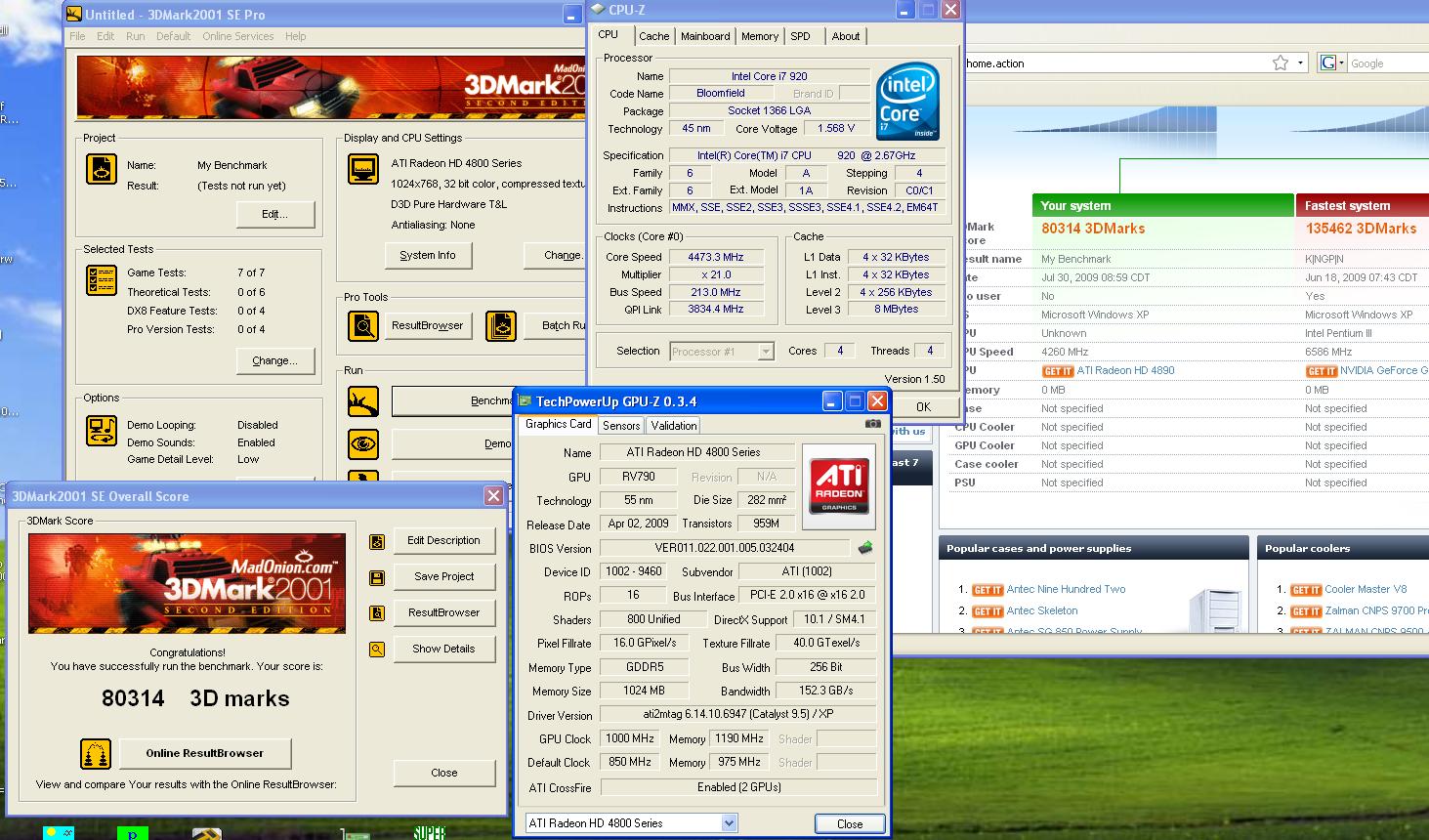The image size is (1429, 840).
Task: Click the ATI Radeon HD 4890 link
Action: click(1126, 371)
